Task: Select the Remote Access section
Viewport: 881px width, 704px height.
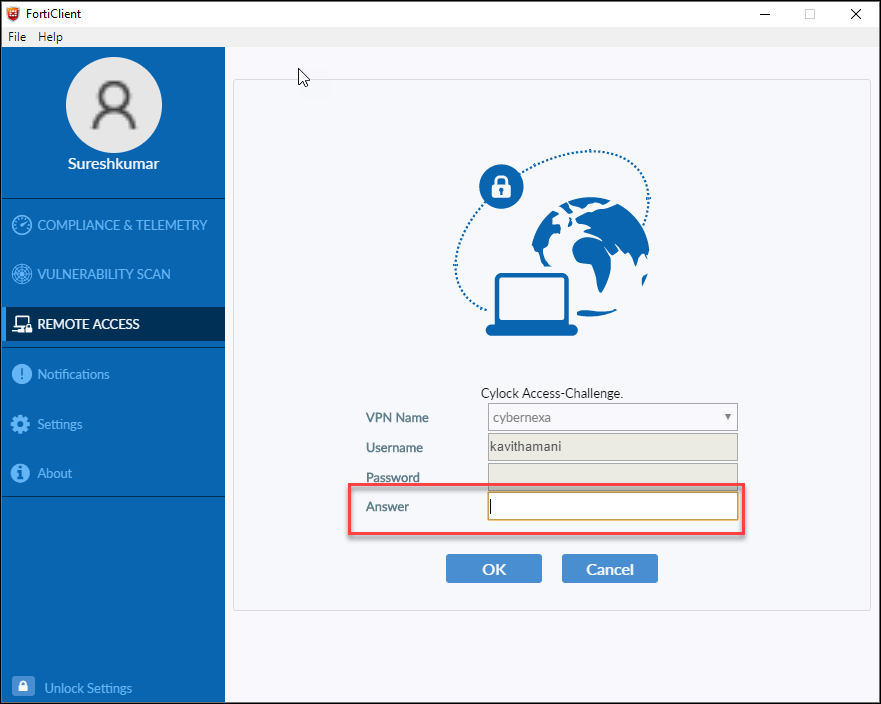Action: (x=113, y=324)
